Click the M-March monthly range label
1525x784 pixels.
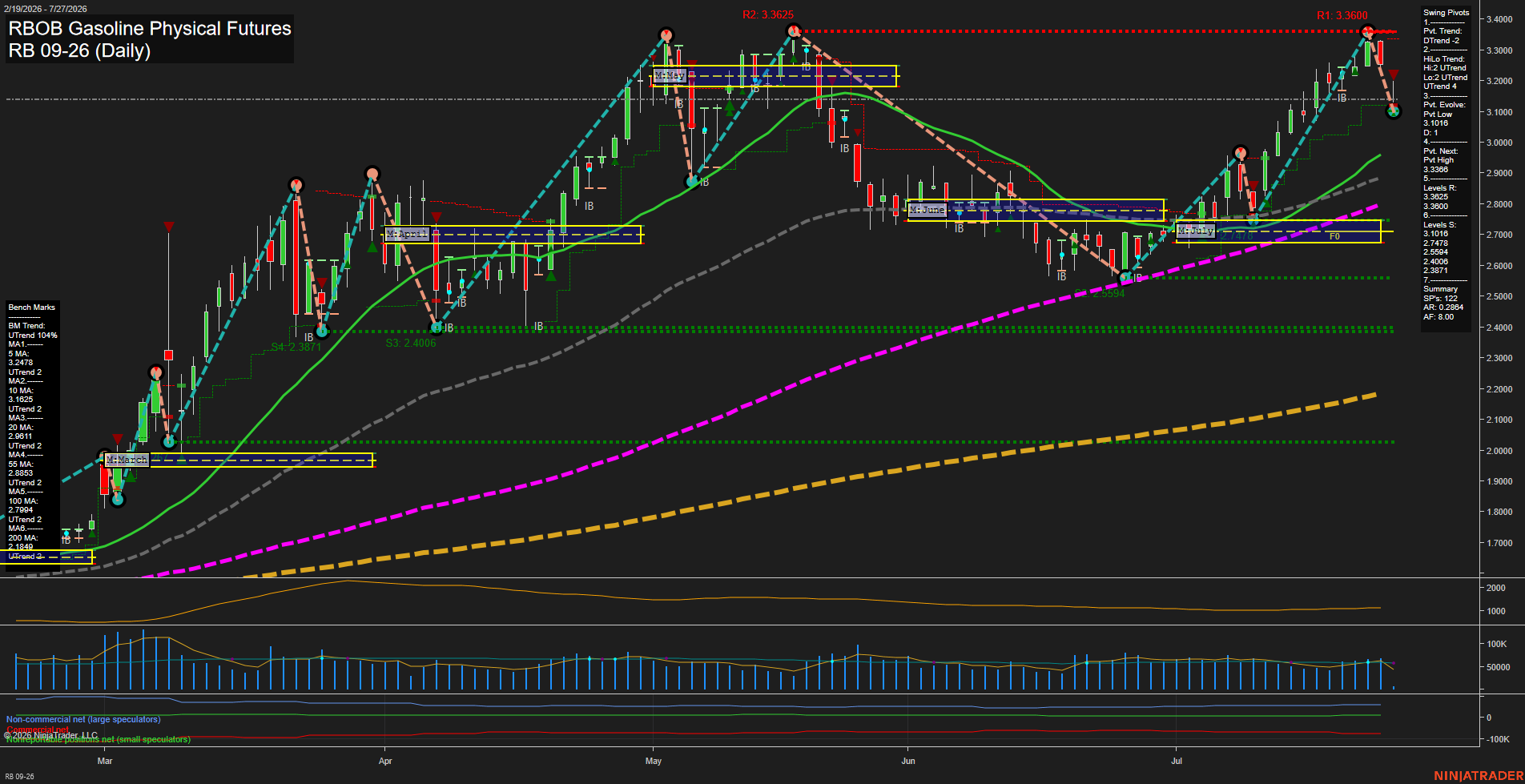[127, 460]
